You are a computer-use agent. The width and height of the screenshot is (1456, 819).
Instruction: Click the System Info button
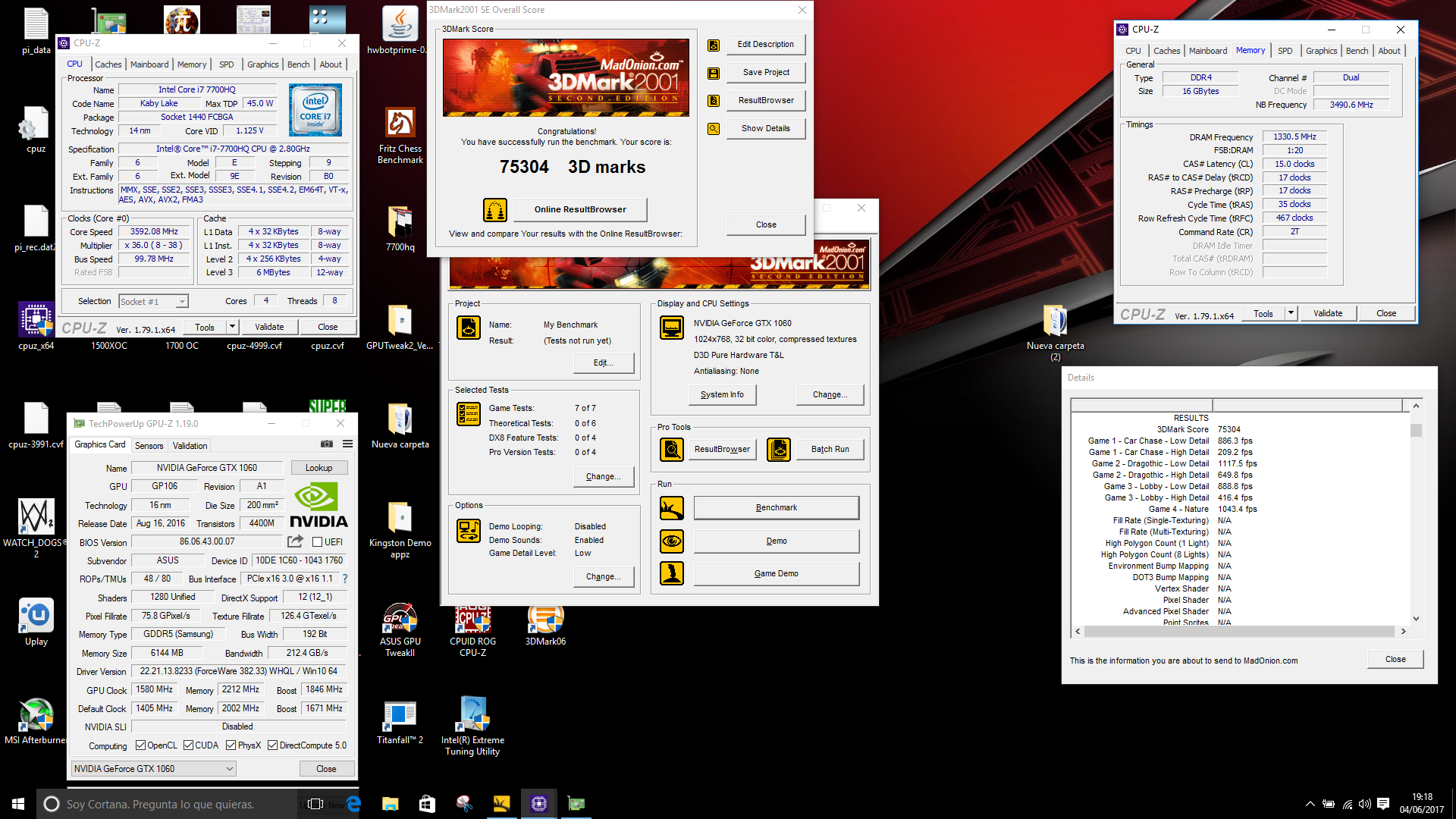pos(722,395)
